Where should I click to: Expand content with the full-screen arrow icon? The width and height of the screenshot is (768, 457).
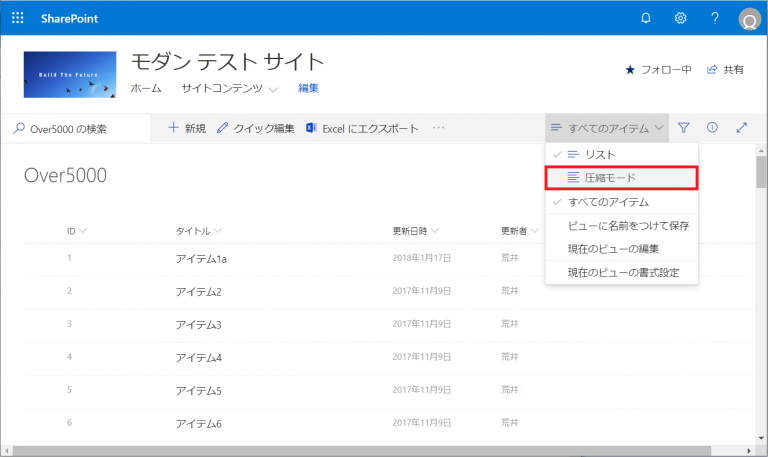(742, 128)
